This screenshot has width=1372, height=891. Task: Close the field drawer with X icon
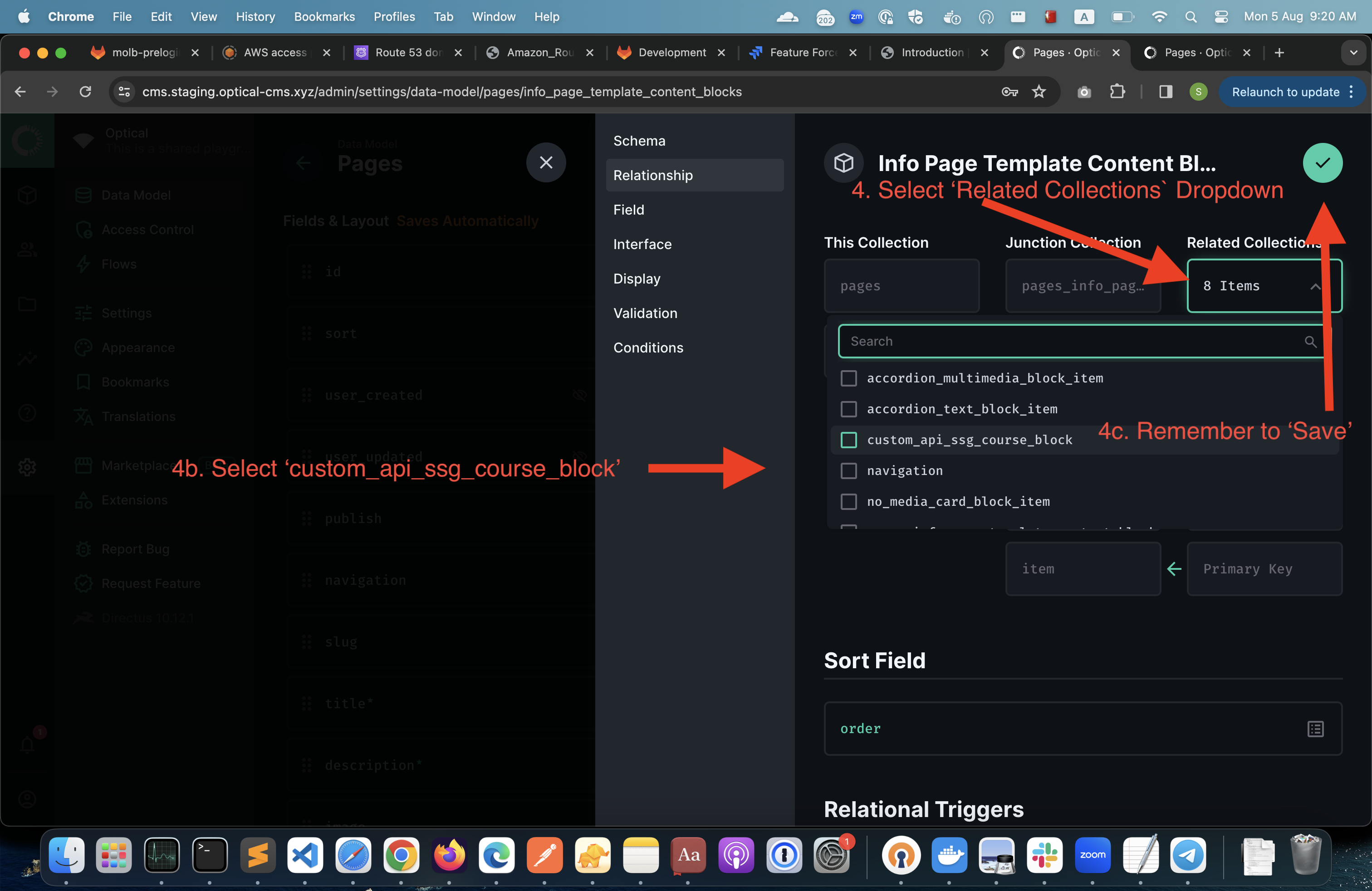[x=545, y=162]
